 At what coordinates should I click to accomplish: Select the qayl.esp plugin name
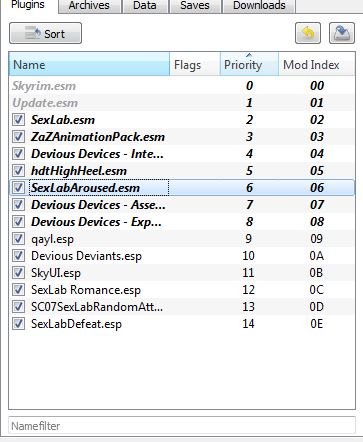coord(52,239)
